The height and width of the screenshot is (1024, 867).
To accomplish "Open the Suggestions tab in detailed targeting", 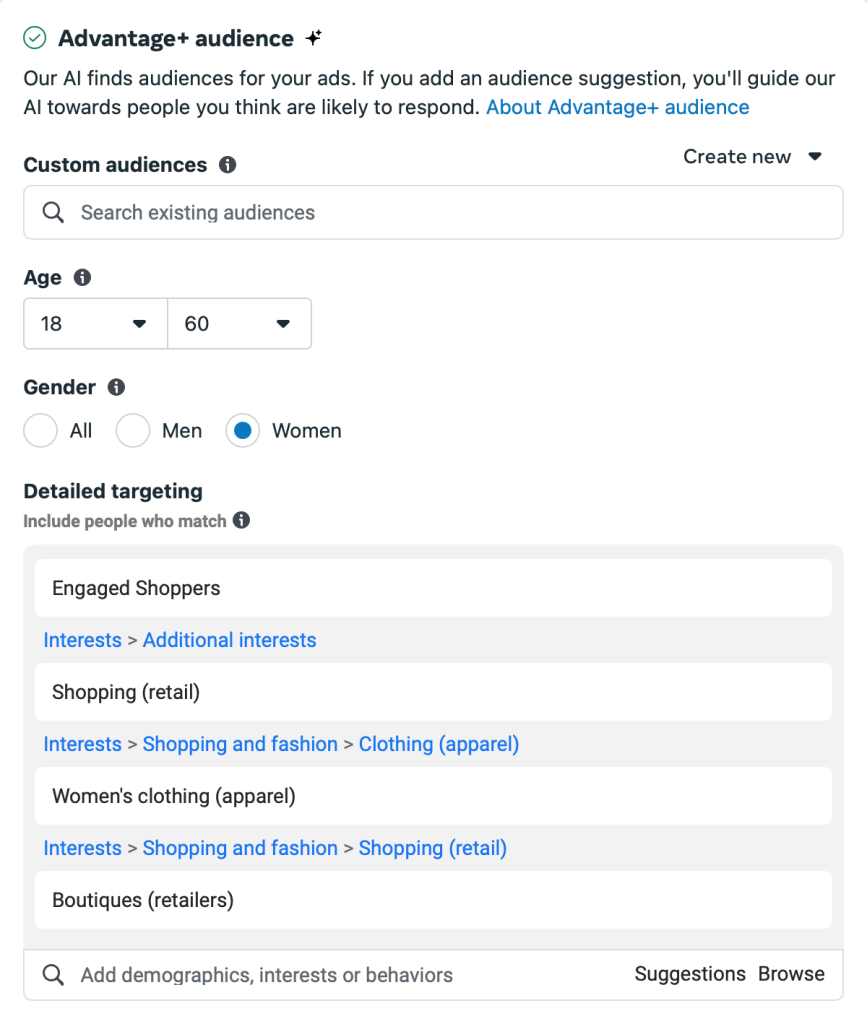I will 690,974.
